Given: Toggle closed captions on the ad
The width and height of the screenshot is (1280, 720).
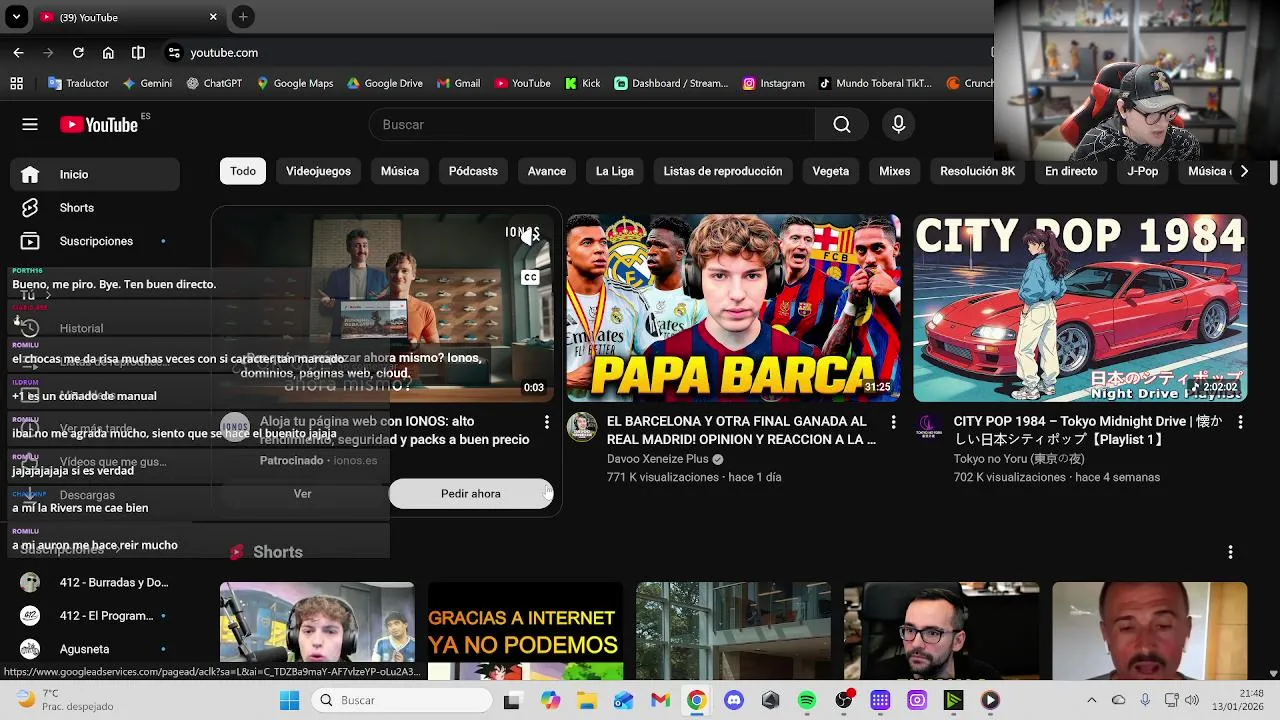Looking at the screenshot, I should (530, 277).
